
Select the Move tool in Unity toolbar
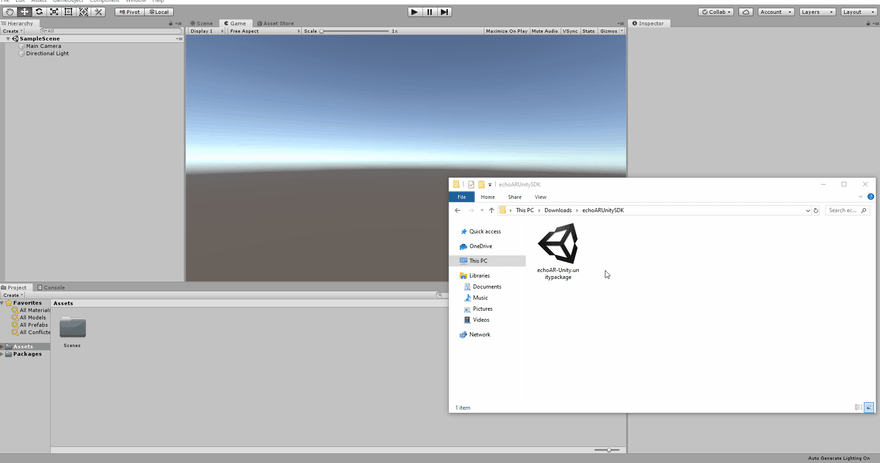24,12
